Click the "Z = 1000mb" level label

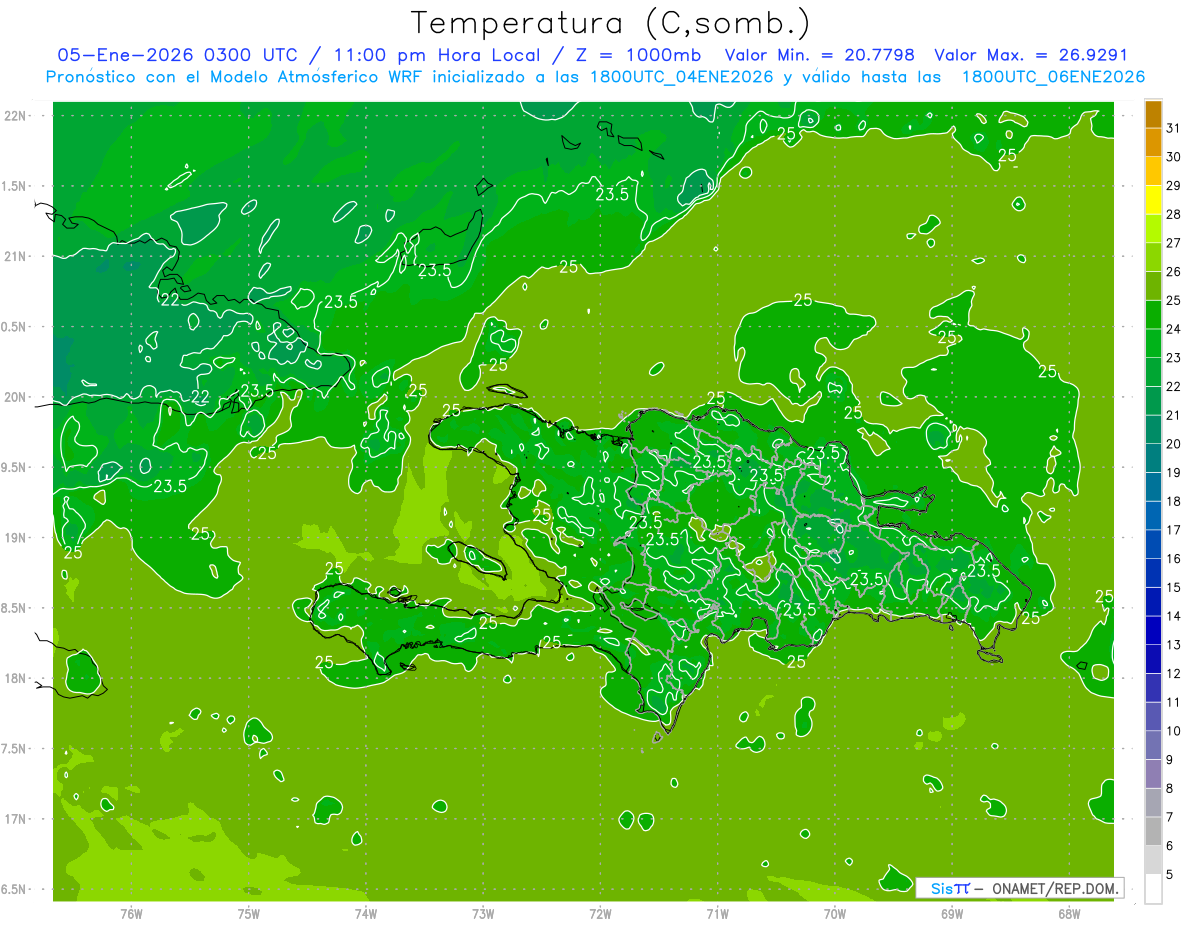coord(641,55)
